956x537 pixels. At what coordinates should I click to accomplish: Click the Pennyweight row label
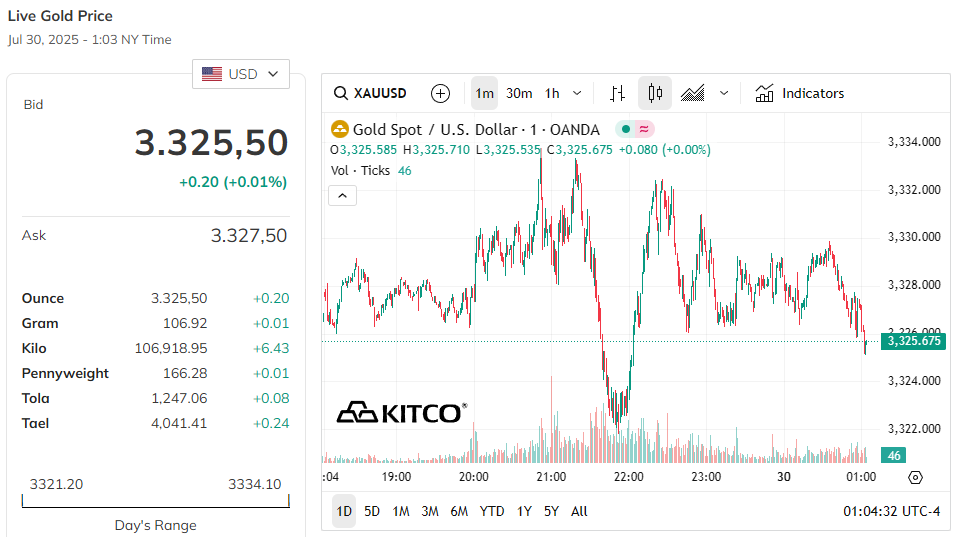coord(65,373)
